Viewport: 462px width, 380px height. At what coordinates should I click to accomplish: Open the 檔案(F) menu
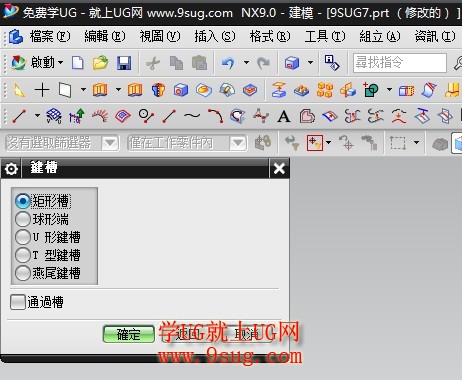(x=50, y=36)
